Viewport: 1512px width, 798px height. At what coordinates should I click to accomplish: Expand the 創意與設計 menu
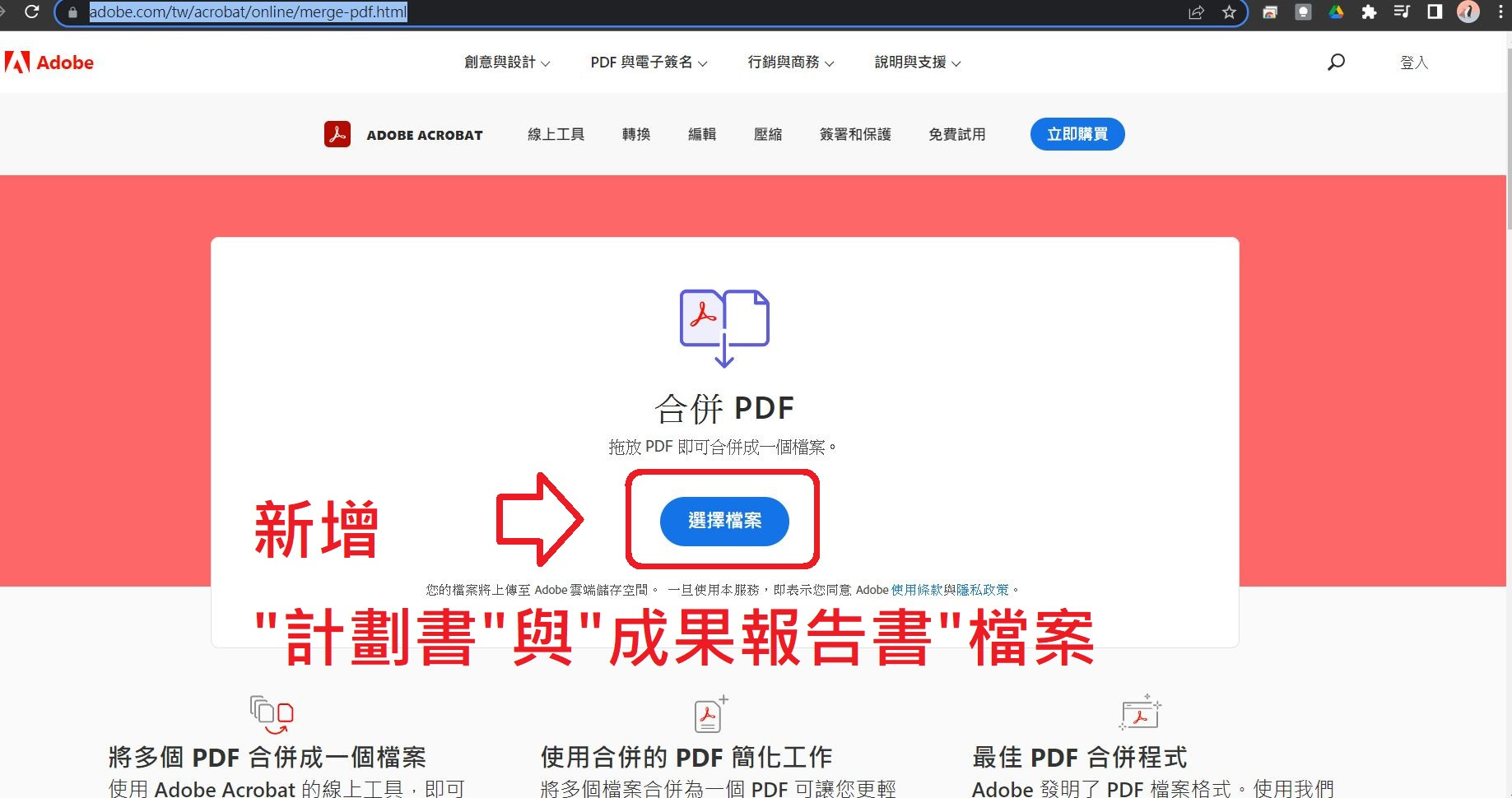[x=507, y=63]
